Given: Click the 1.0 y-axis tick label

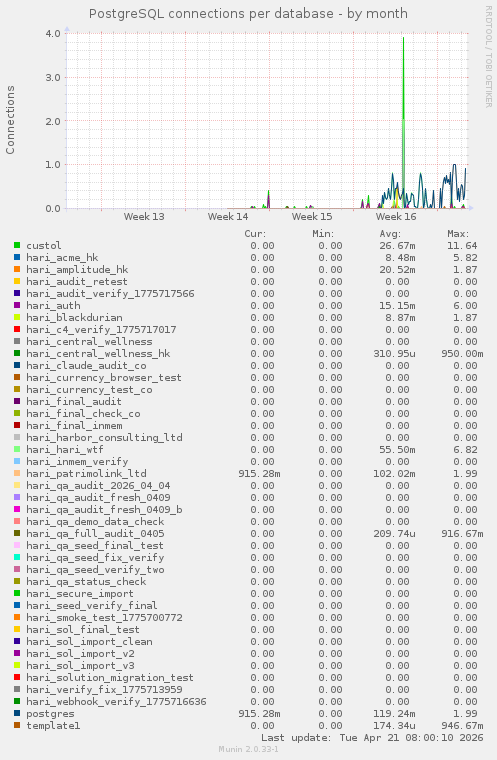Looking at the screenshot, I should pos(53,165).
